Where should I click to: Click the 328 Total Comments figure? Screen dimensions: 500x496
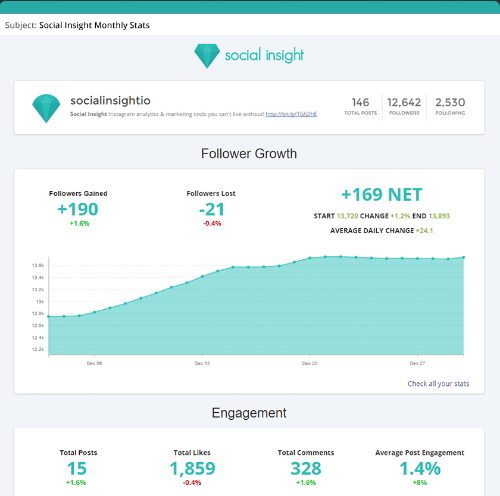click(x=306, y=468)
